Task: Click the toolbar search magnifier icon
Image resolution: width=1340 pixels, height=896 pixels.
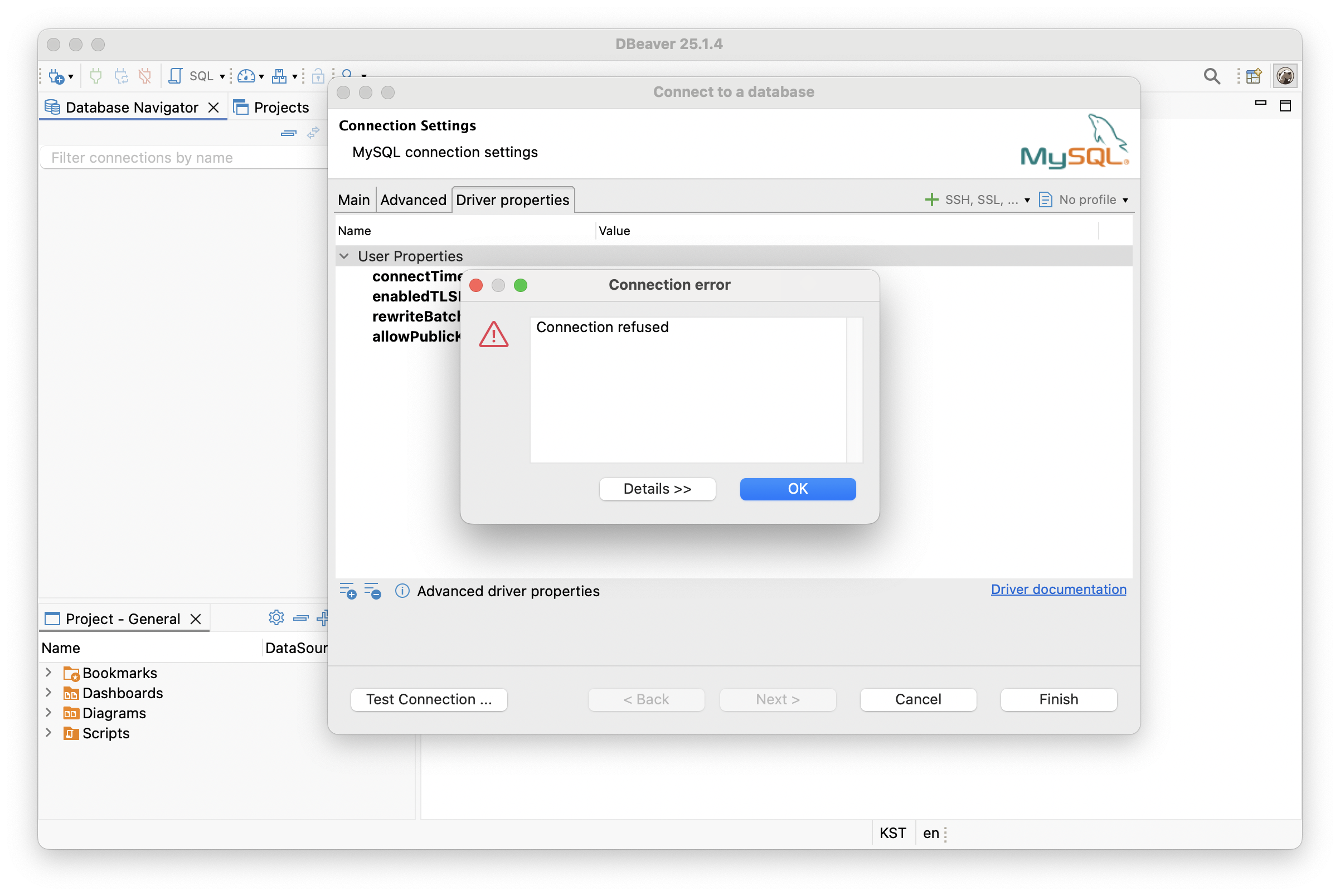Action: coord(1211,76)
